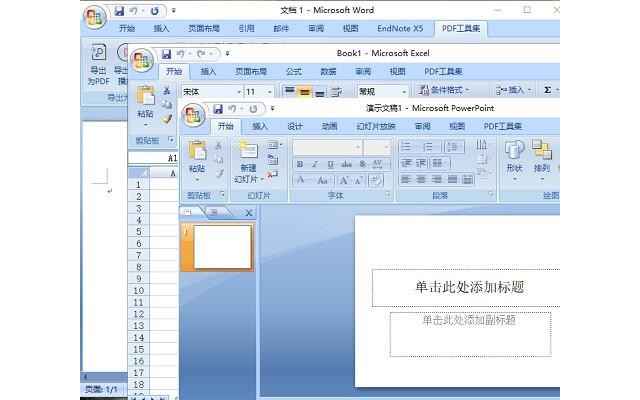The image size is (640, 400).
Task: Open the Excel 常规 number format dropdown
Action: coord(404,92)
